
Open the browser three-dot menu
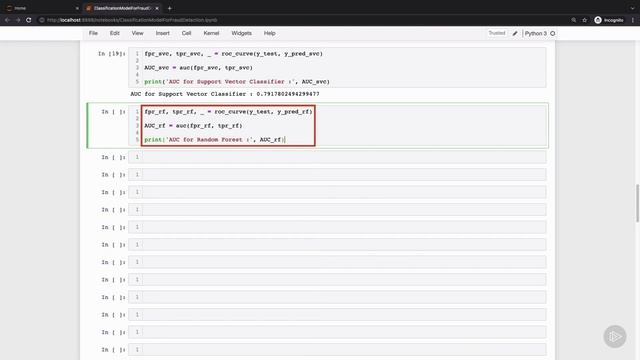(633, 20)
